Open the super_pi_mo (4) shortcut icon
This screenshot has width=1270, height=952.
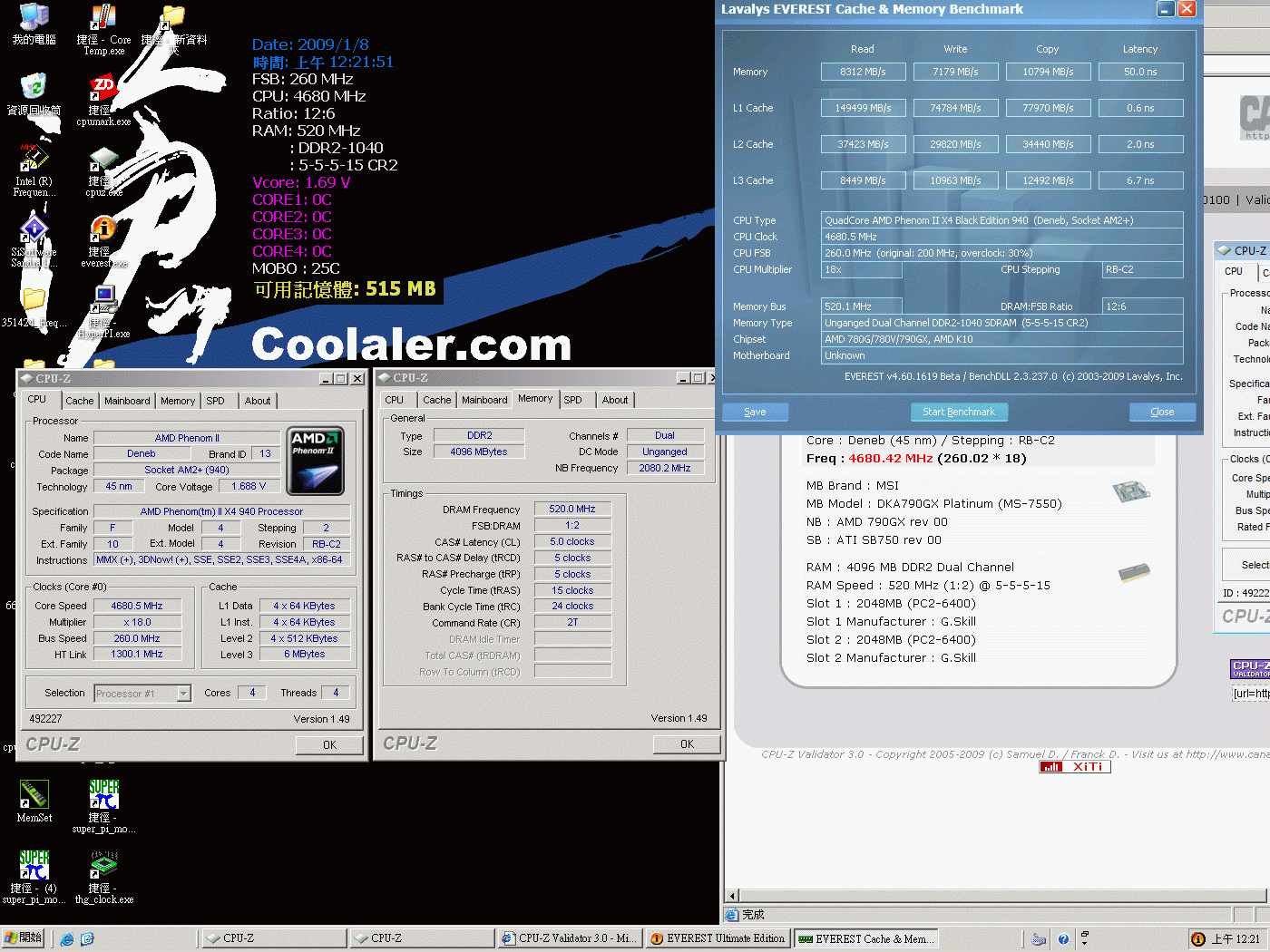pos(34,876)
